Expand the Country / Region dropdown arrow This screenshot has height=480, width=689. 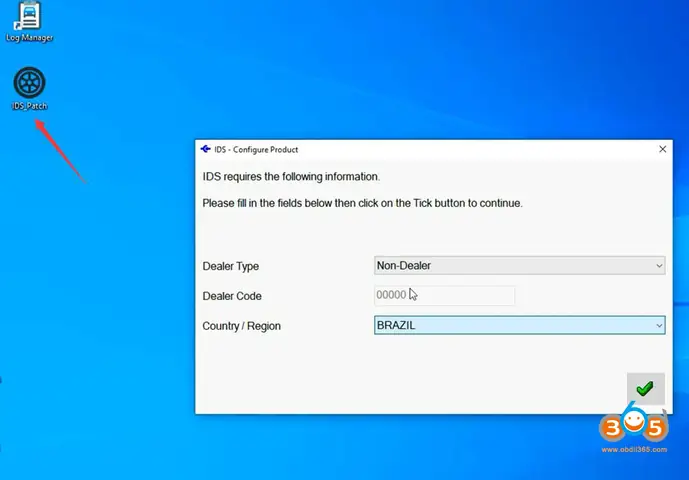click(x=658, y=325)
